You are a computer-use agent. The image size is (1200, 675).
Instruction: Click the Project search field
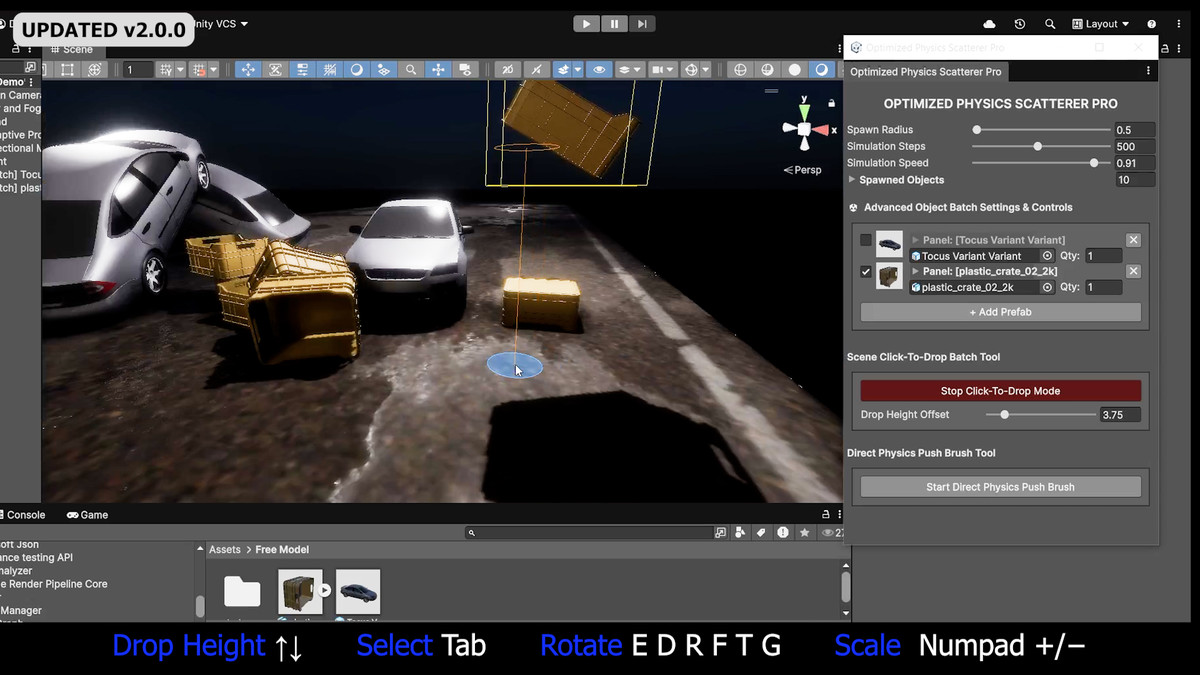(590, 533)
